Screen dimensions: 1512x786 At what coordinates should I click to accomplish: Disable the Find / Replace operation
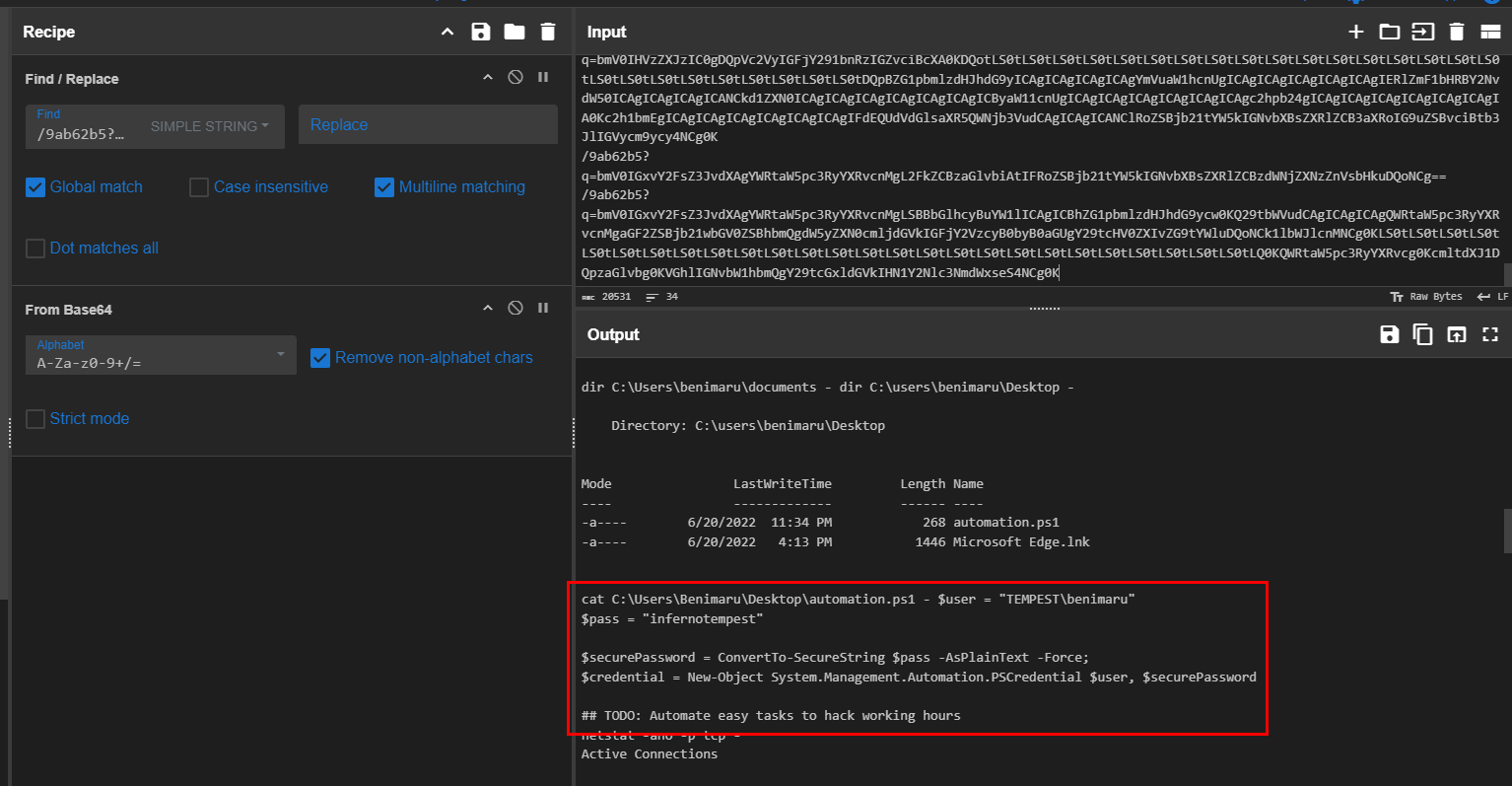[515, 77]
